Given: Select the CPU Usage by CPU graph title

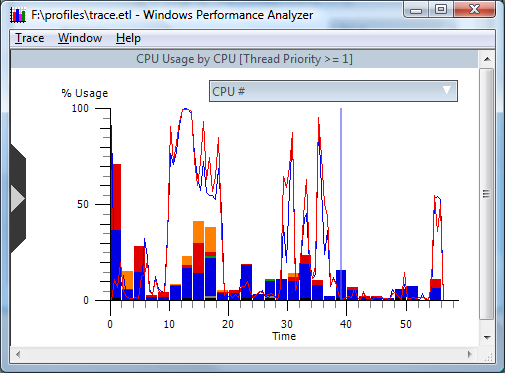Looking at the screenshot, I should tap(244, 59).
